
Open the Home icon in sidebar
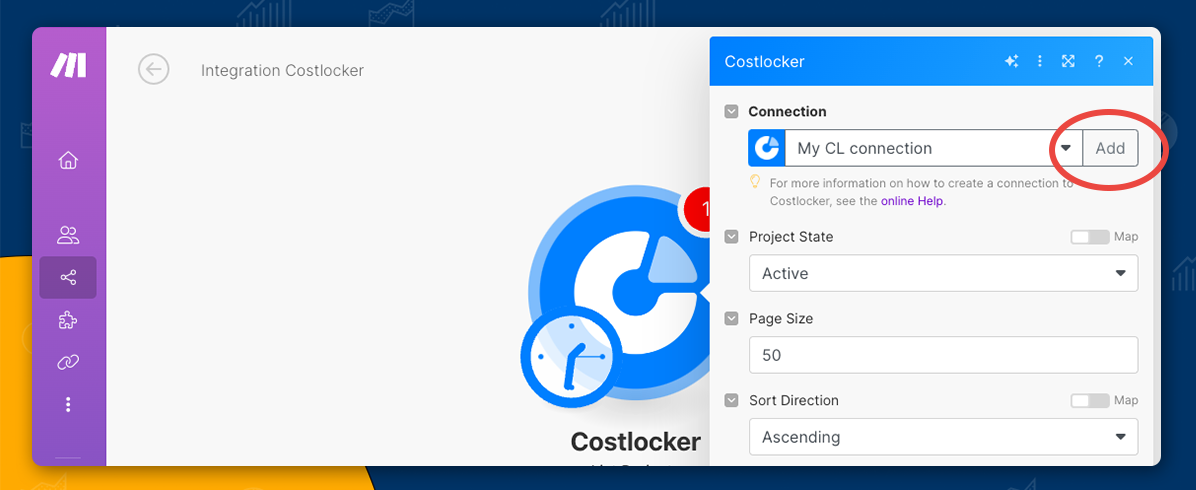tap(68, 160)
